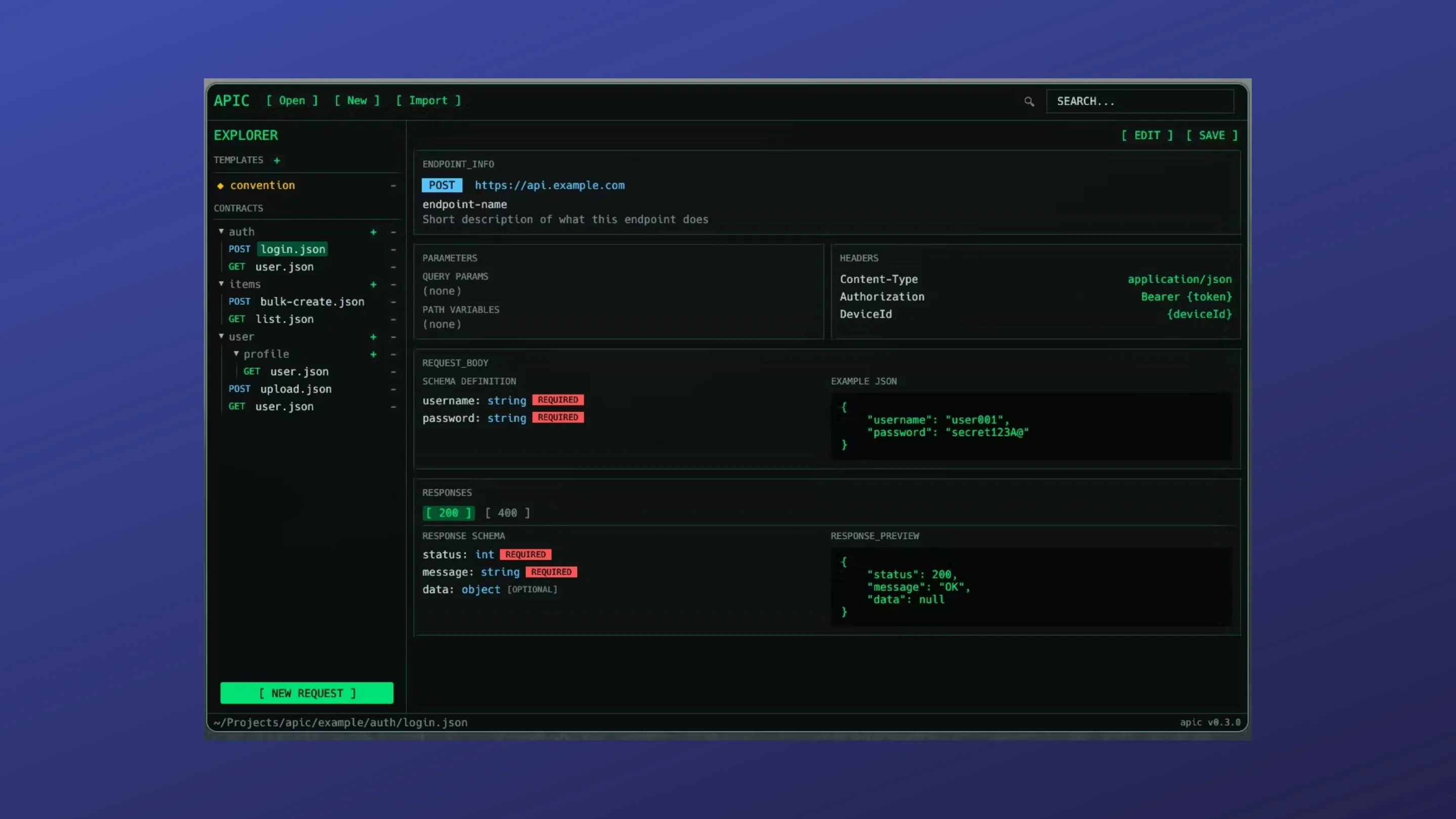This screenshot has width=1456, height=819.
Task: Click the SAVE button
Action: point(1212,135)
